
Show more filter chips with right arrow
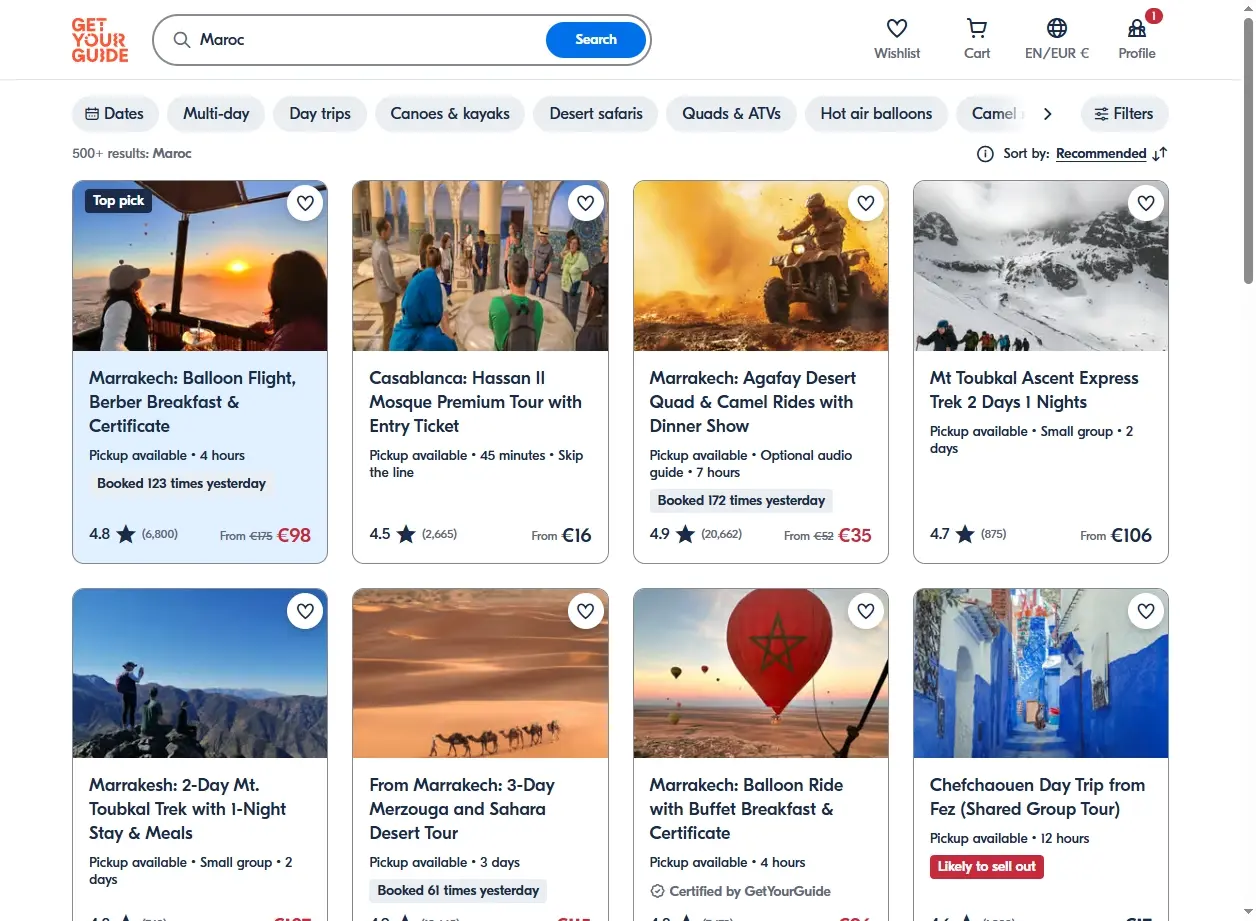pos(1047,114)
